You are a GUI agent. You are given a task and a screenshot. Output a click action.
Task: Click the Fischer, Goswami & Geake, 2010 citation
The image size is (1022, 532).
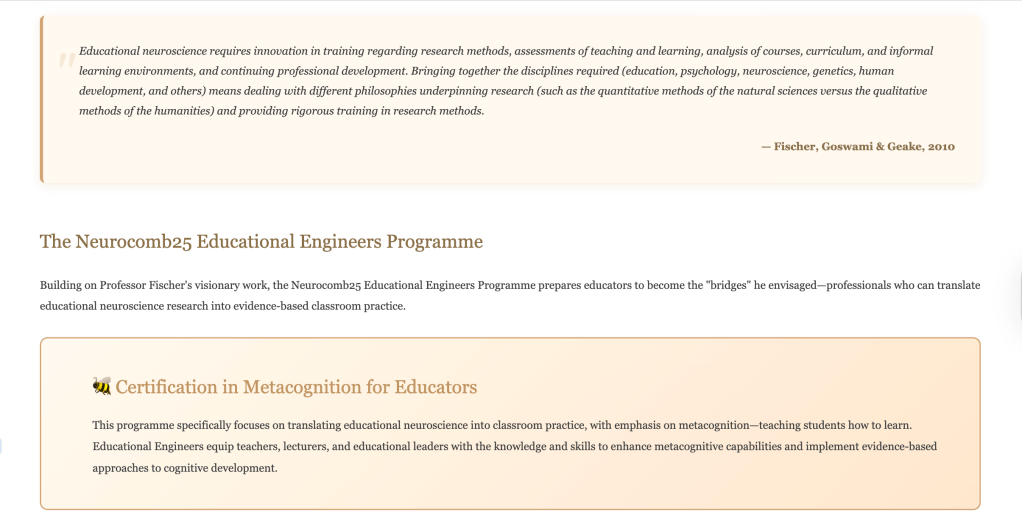click(857, 146)
